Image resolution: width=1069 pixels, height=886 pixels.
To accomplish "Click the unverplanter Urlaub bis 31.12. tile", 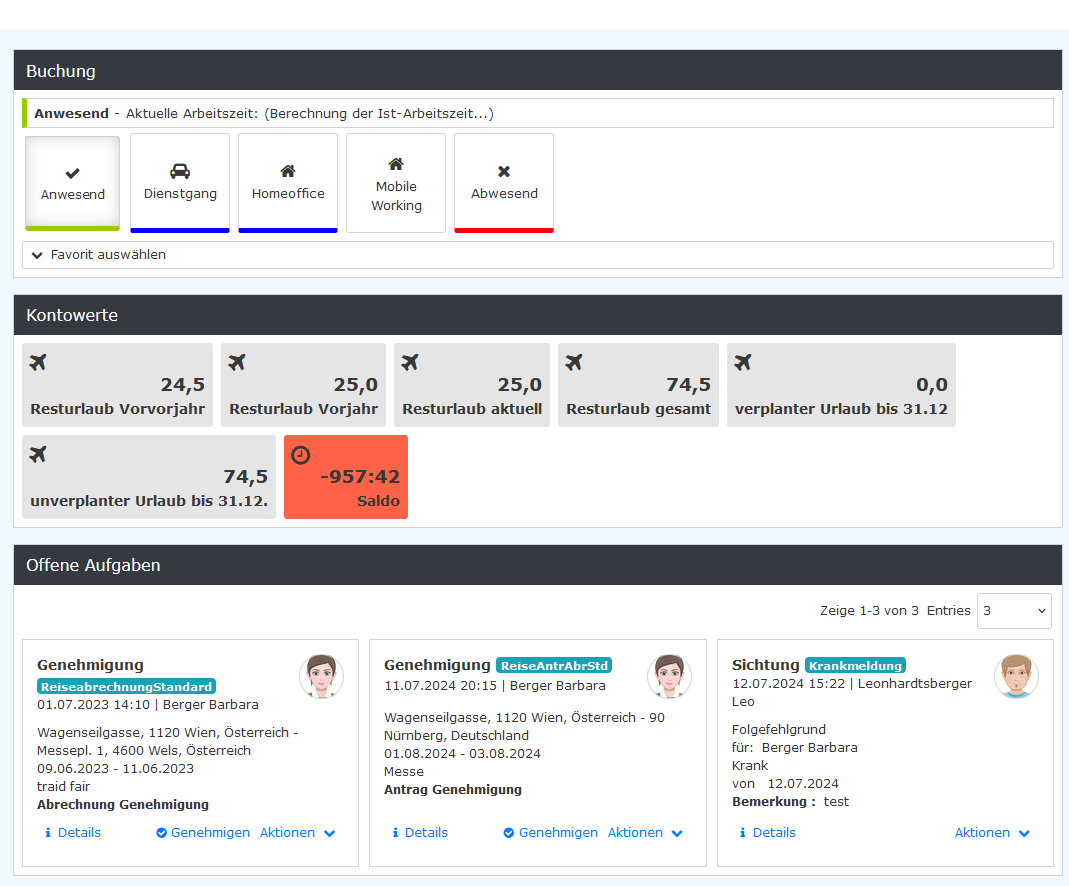I will click(149, 477).
